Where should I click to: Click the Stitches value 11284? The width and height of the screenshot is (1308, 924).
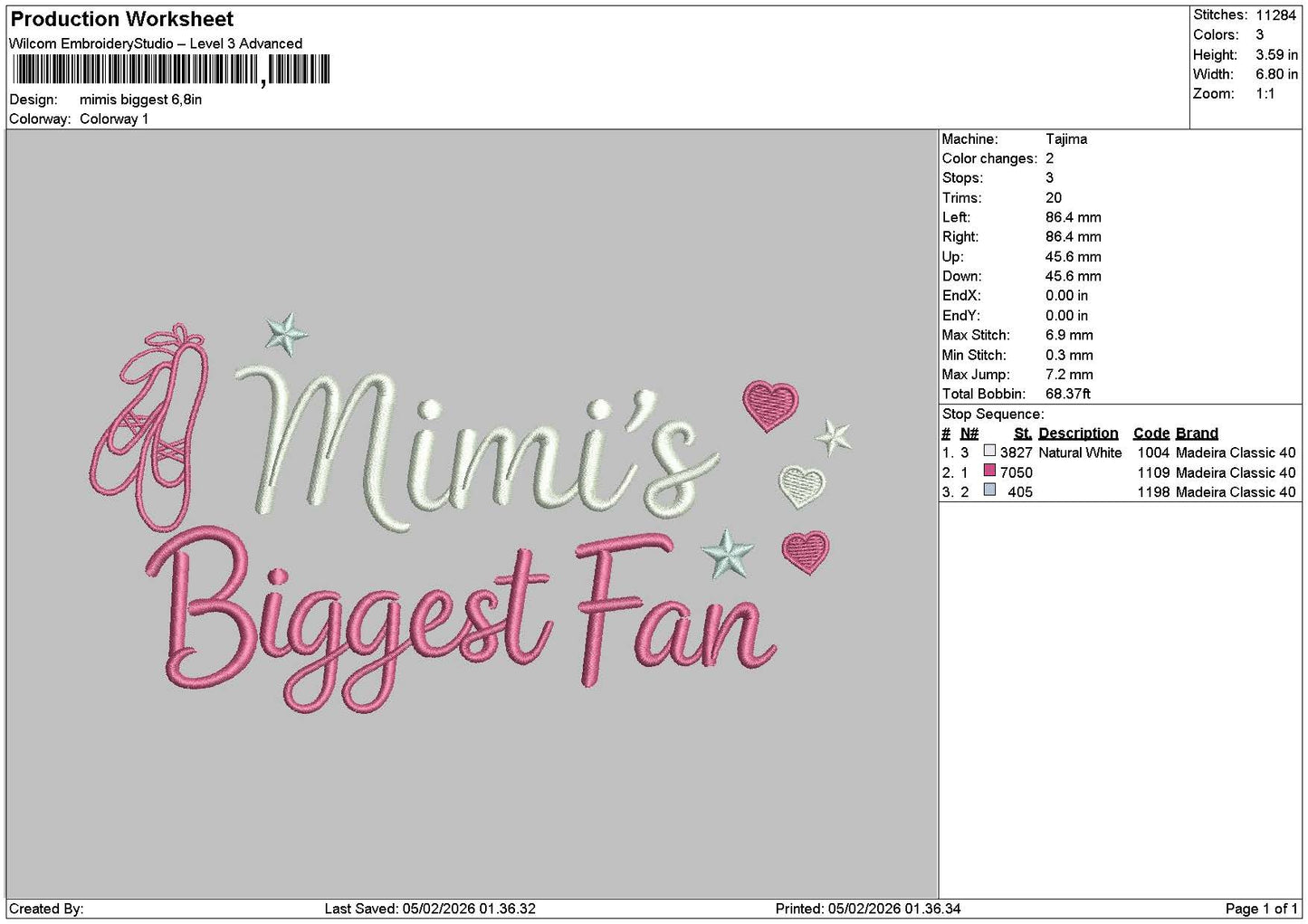(1275, 15)
